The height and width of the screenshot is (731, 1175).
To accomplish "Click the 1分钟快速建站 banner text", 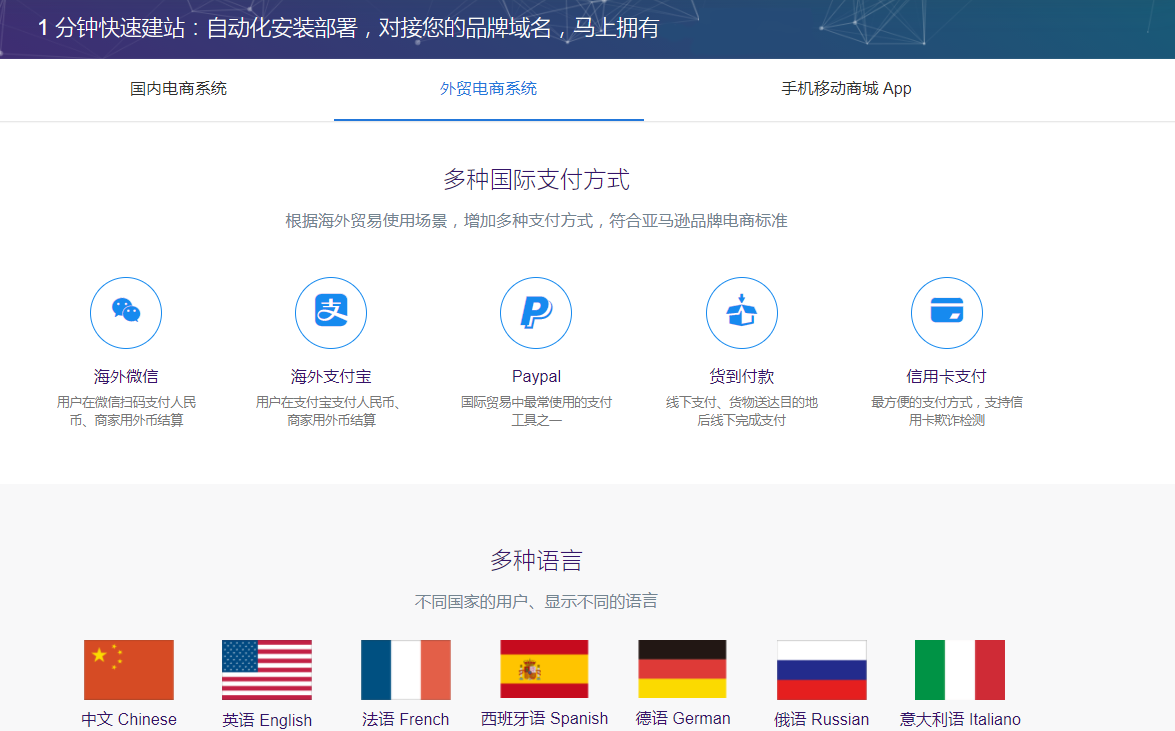I will [348, 28].
